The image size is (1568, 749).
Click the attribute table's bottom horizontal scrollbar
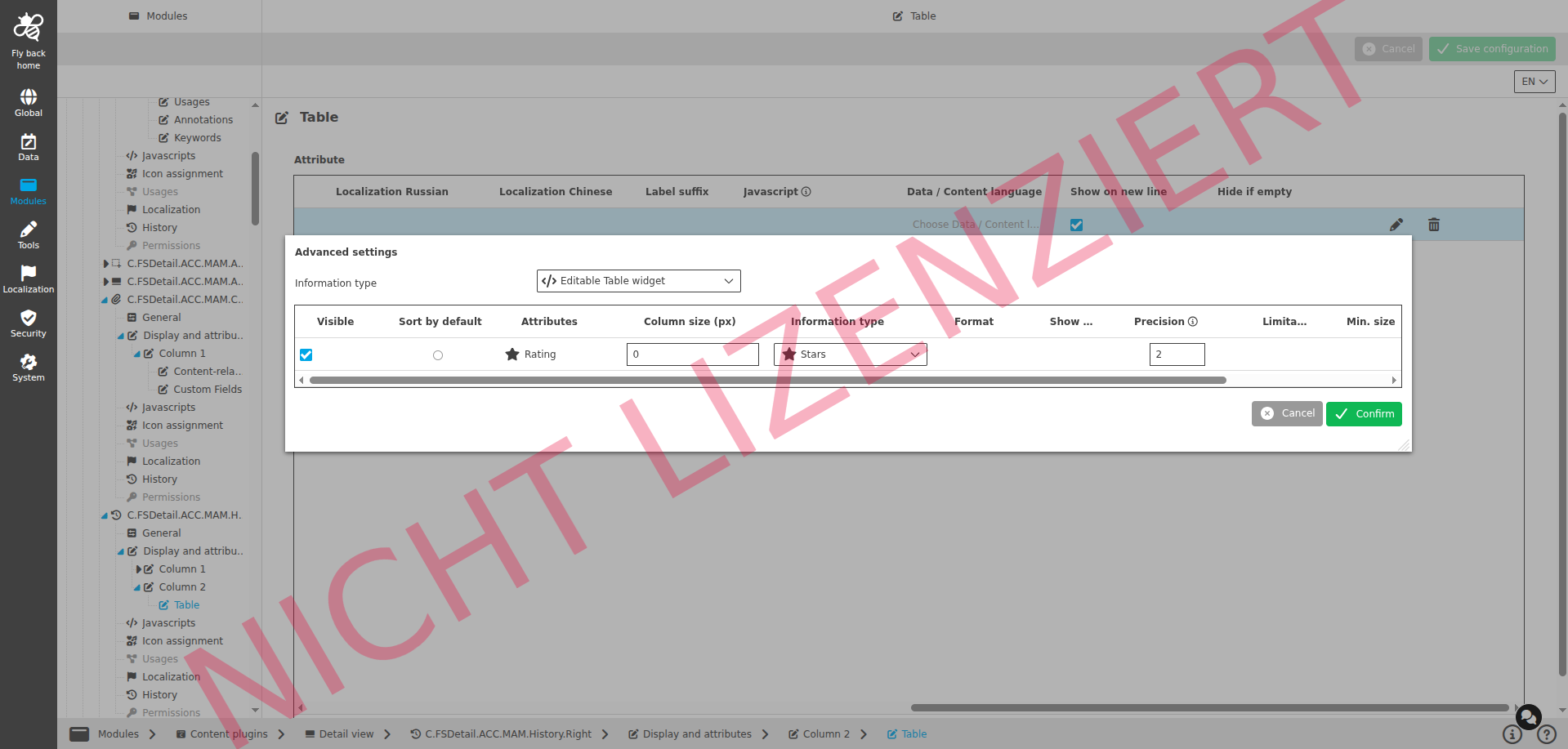pos(1209,708)
